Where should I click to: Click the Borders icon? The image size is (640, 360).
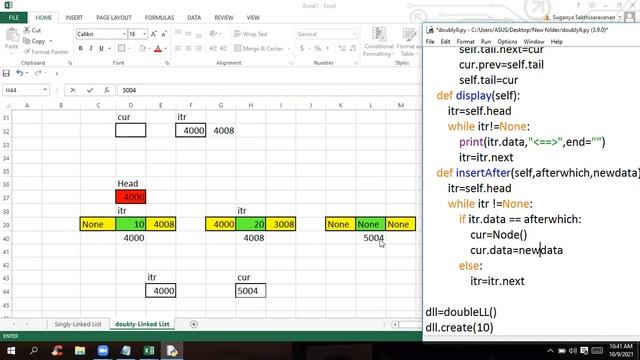(x=122, y=49)
